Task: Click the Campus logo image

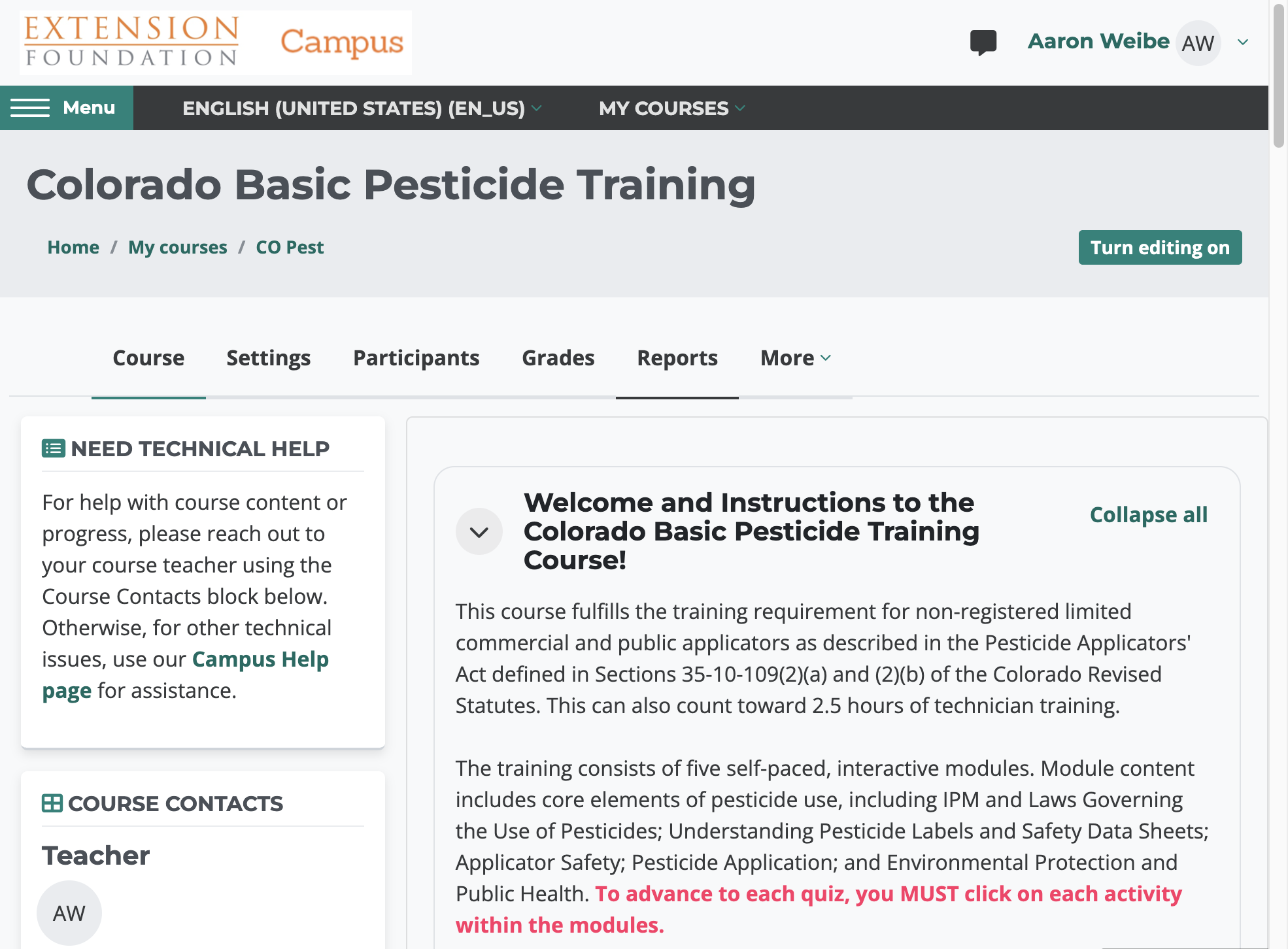Action: click(341, 42)
